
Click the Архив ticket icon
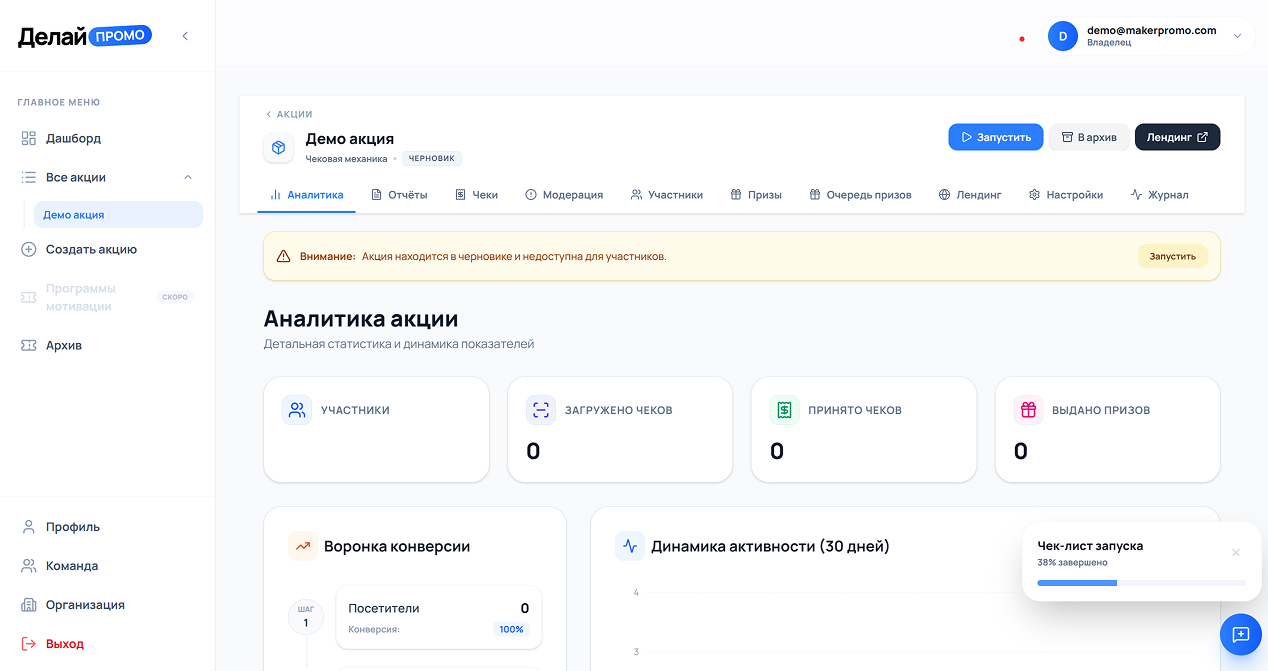[29, 345]
